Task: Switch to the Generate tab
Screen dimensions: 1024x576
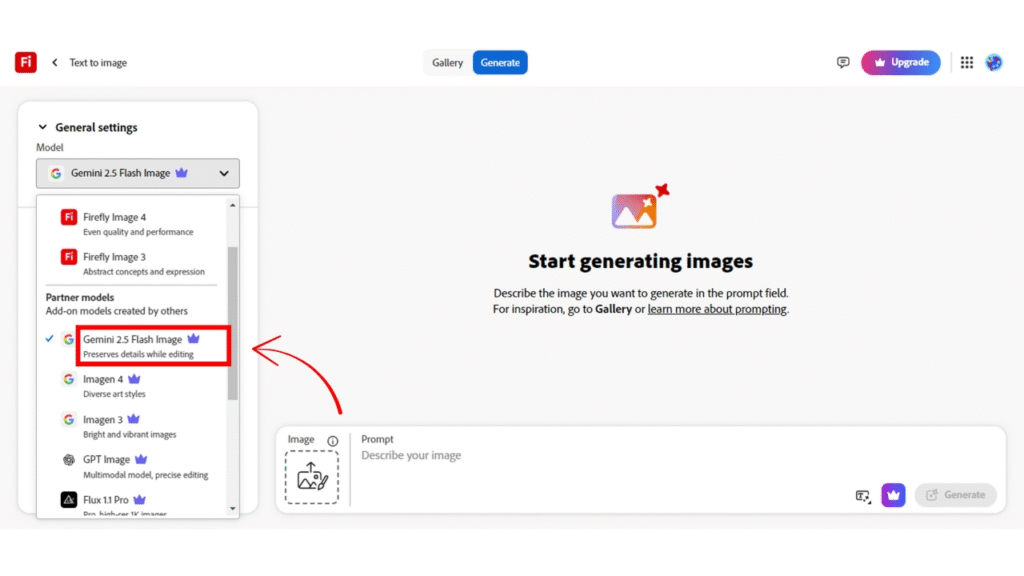Action: (x=500, y=63)
